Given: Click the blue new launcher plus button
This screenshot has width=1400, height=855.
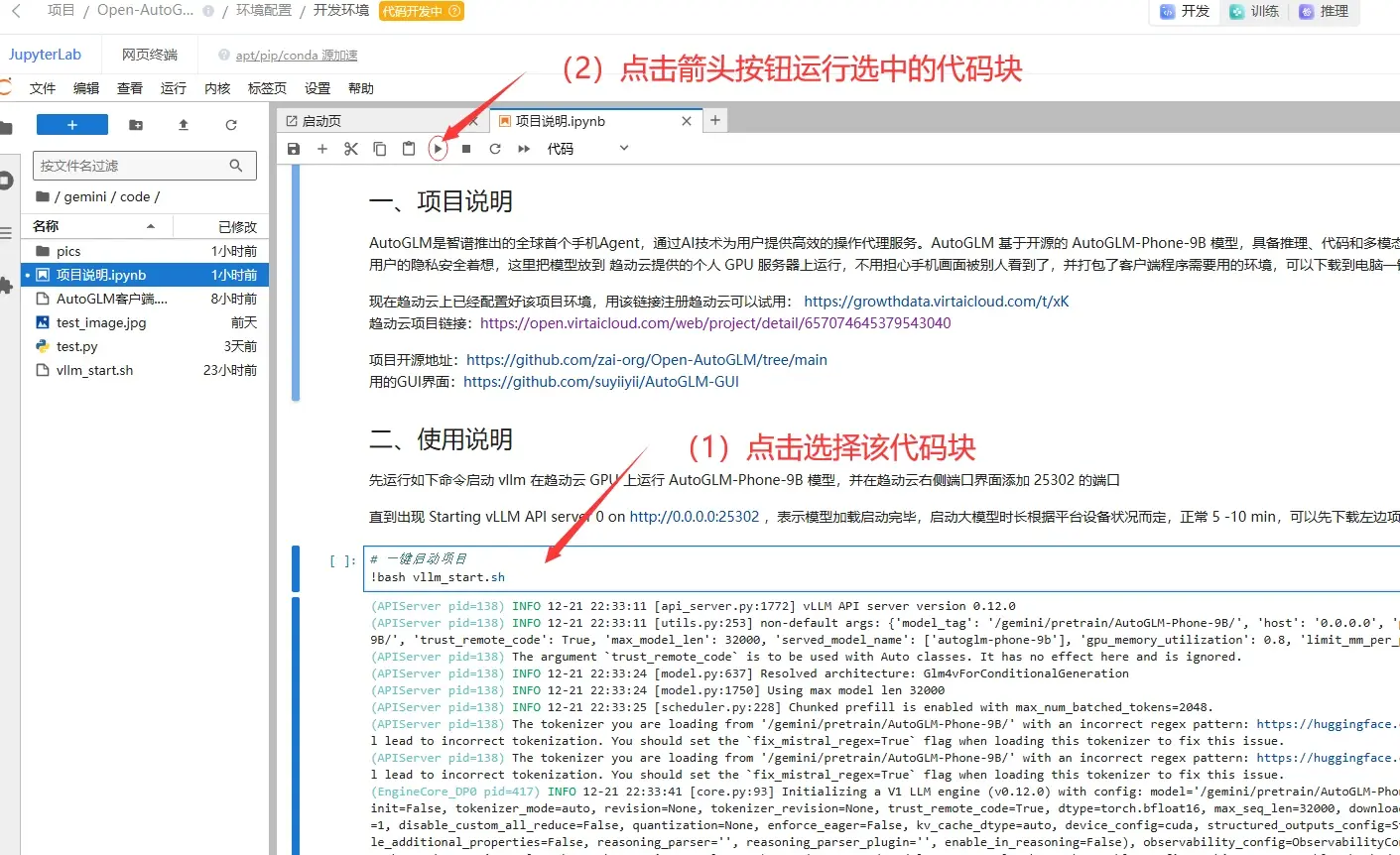Looking at the screenshot, I should (x=72, y=125).
